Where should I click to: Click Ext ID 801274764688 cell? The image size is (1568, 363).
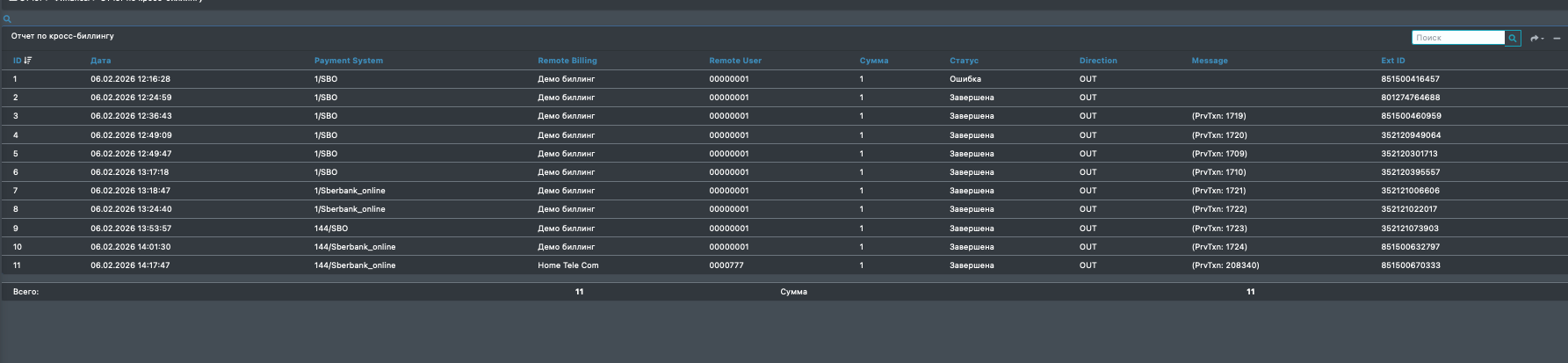(x=1410, y=98)
